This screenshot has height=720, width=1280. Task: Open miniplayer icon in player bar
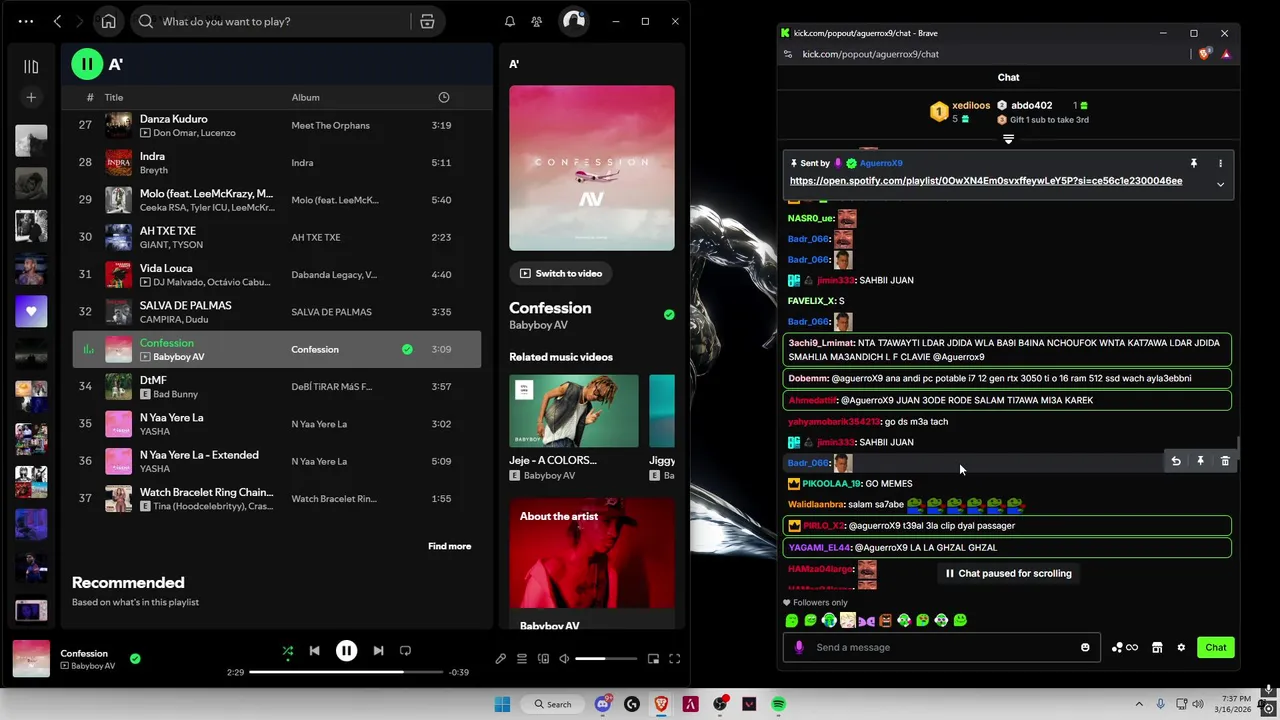653,659
